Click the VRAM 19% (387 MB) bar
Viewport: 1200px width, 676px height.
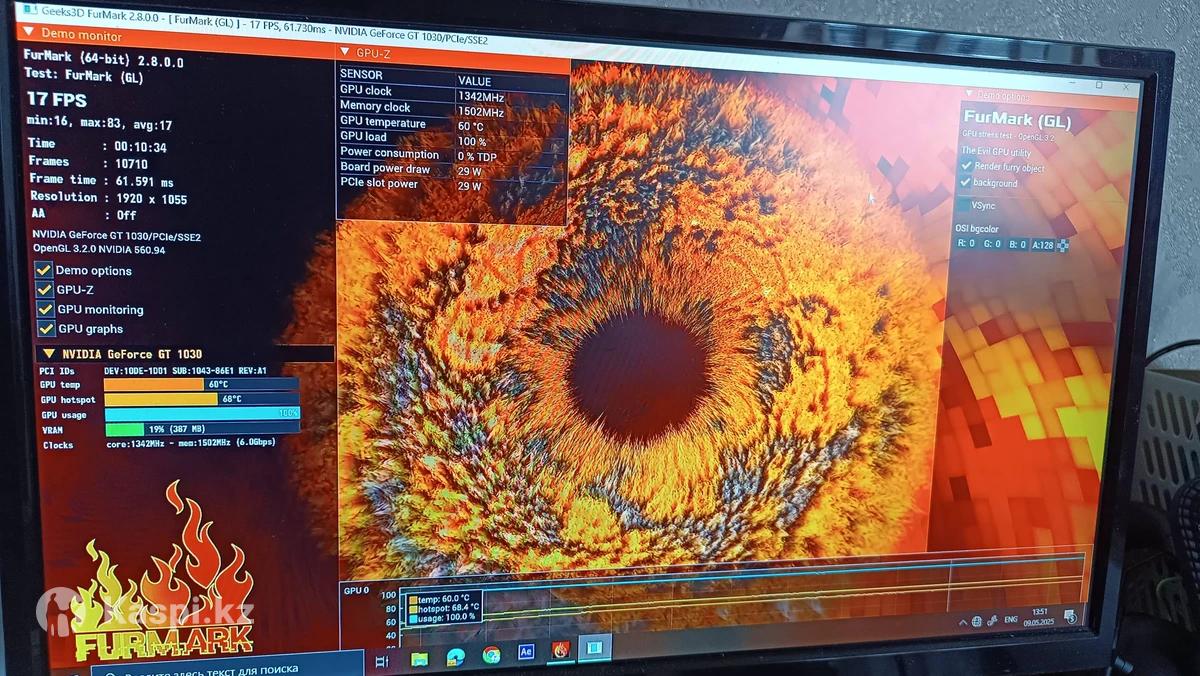pyautogui.click(x=201, y=429)
